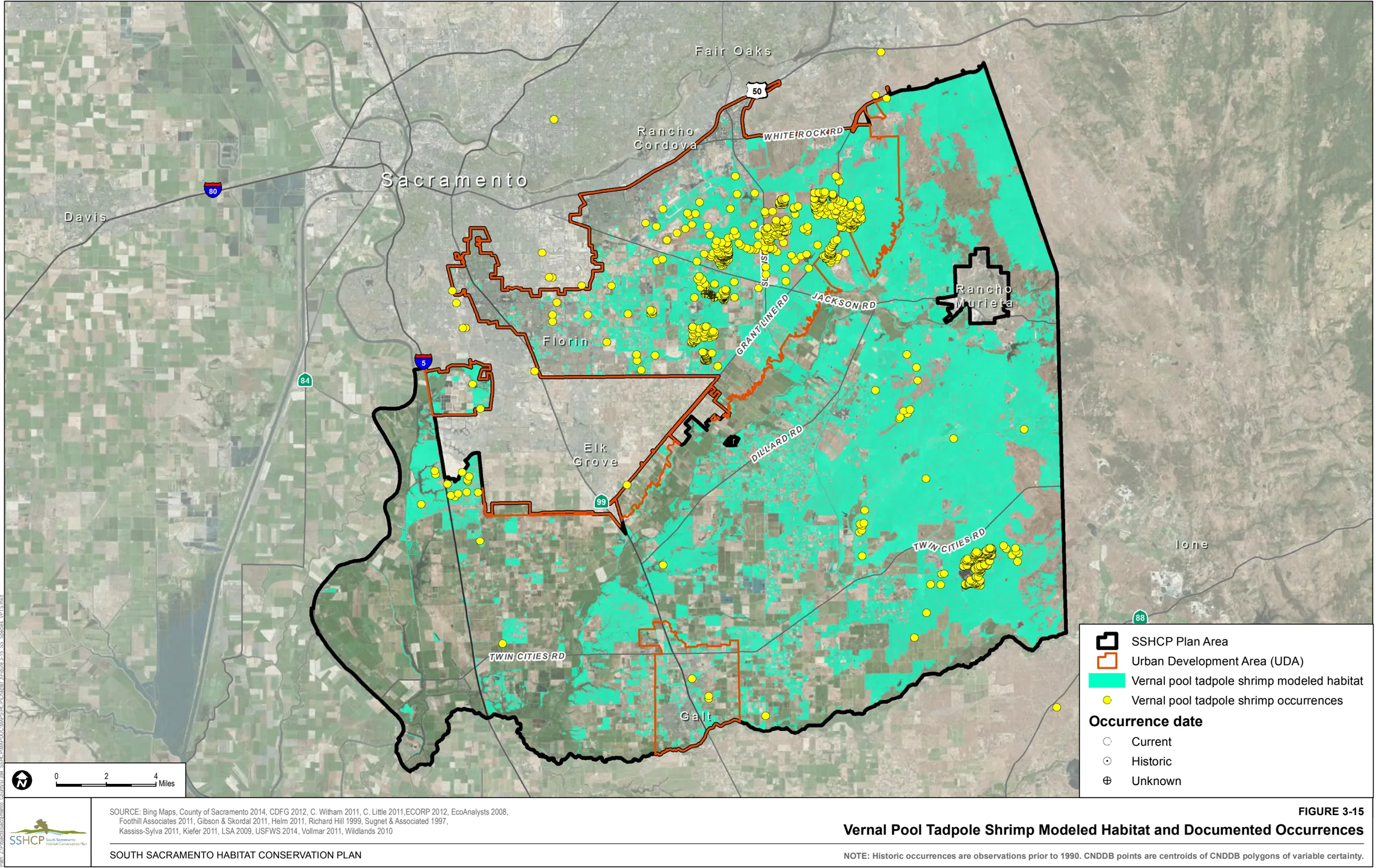The height and width of the screenshot is (868, 1376).
Task: Click the Urban Development Area legend symbol
Action: pos(1107,661)
